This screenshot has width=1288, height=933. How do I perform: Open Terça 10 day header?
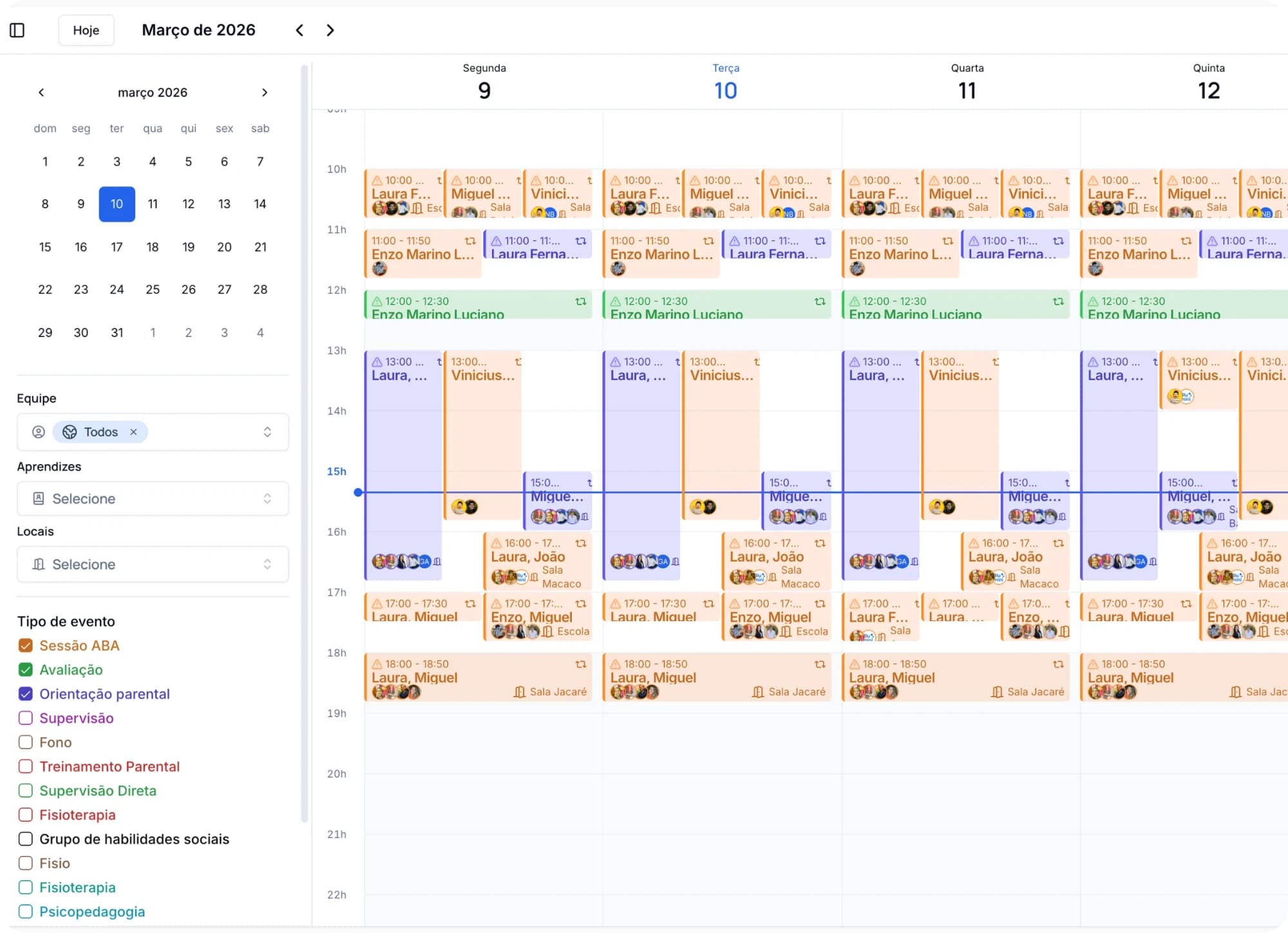tap(726, 82)
